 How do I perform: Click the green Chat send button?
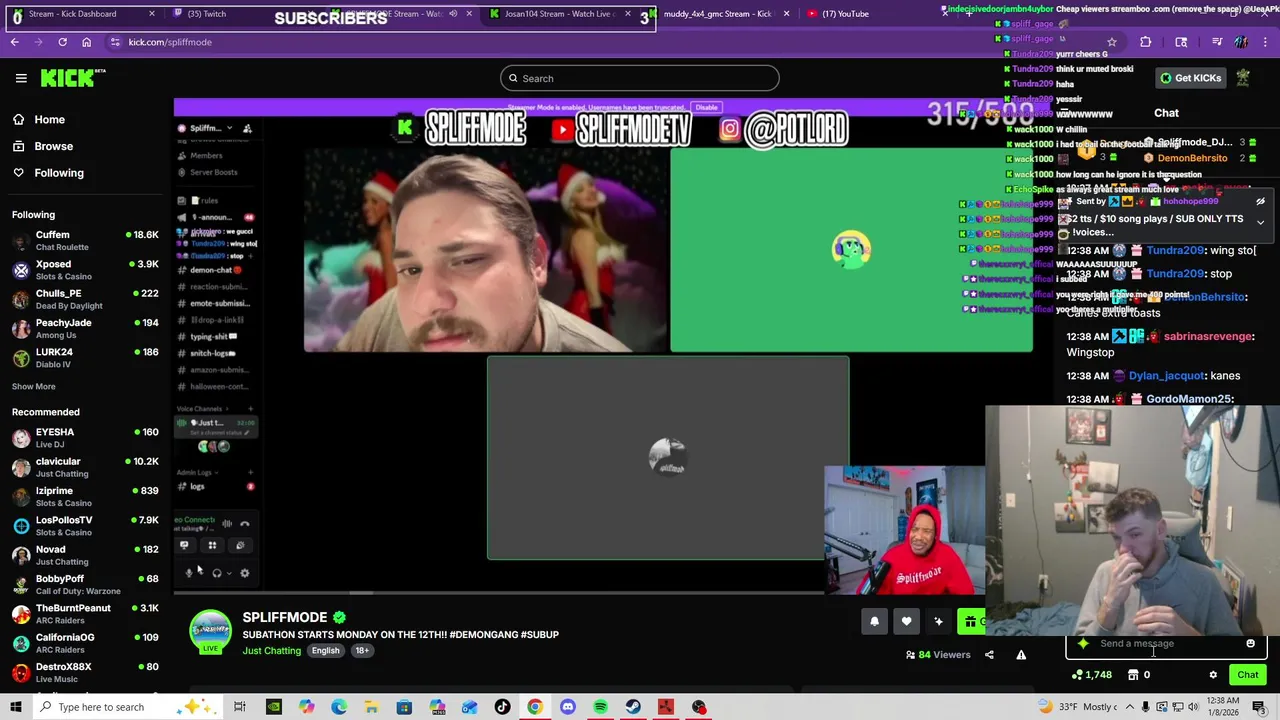pyautogui.click(x=1247, y=675)
